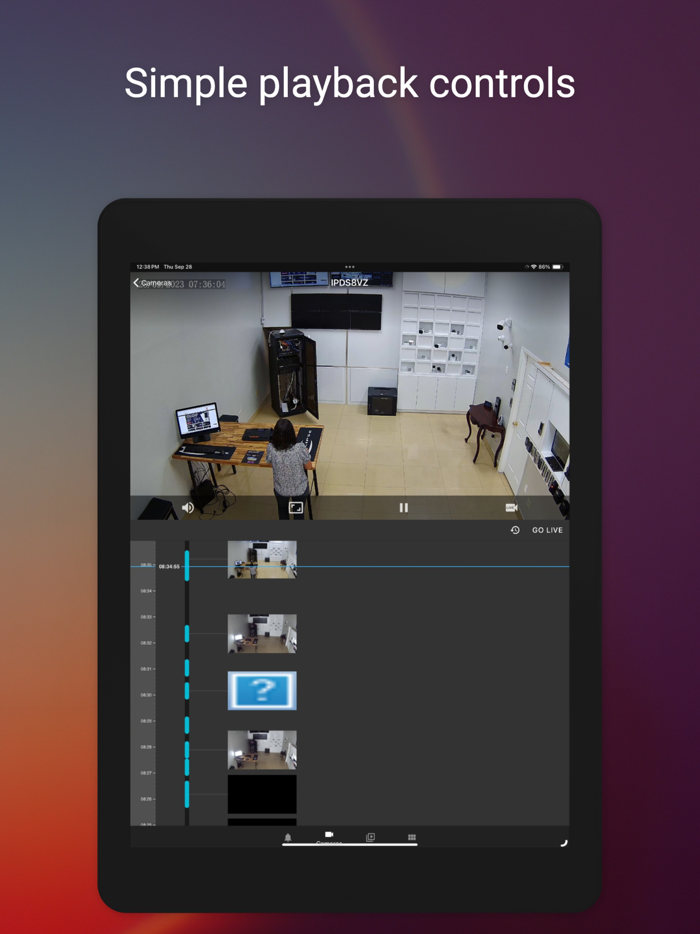This screenshot has height=934, width=700.
Task: Mute the camera audio with speaker icon
Action: 188,508
